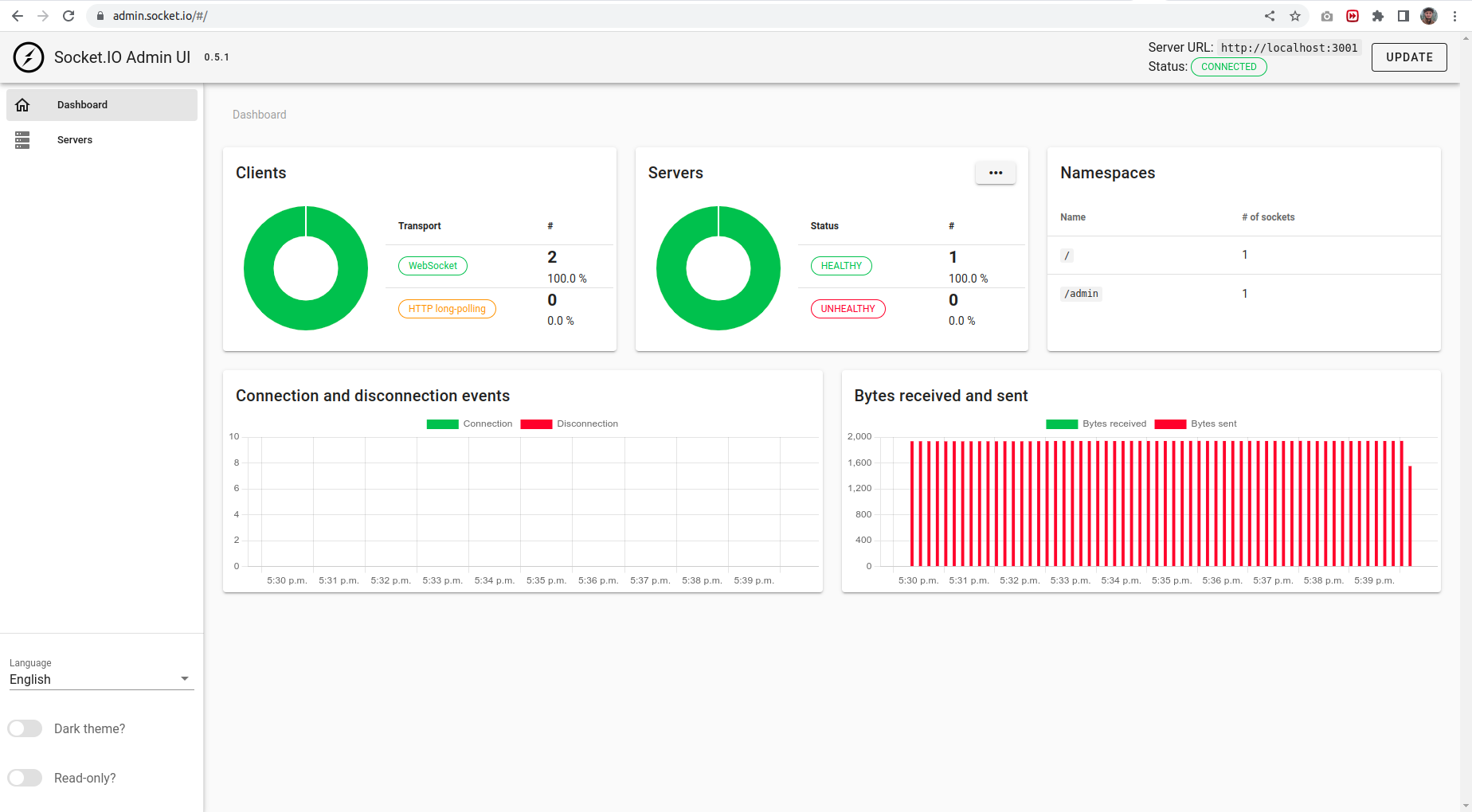Click the last shorter bytes-sent bar
The height and width of the screenshot is (812, 1472).
(x=1411, y=516)
